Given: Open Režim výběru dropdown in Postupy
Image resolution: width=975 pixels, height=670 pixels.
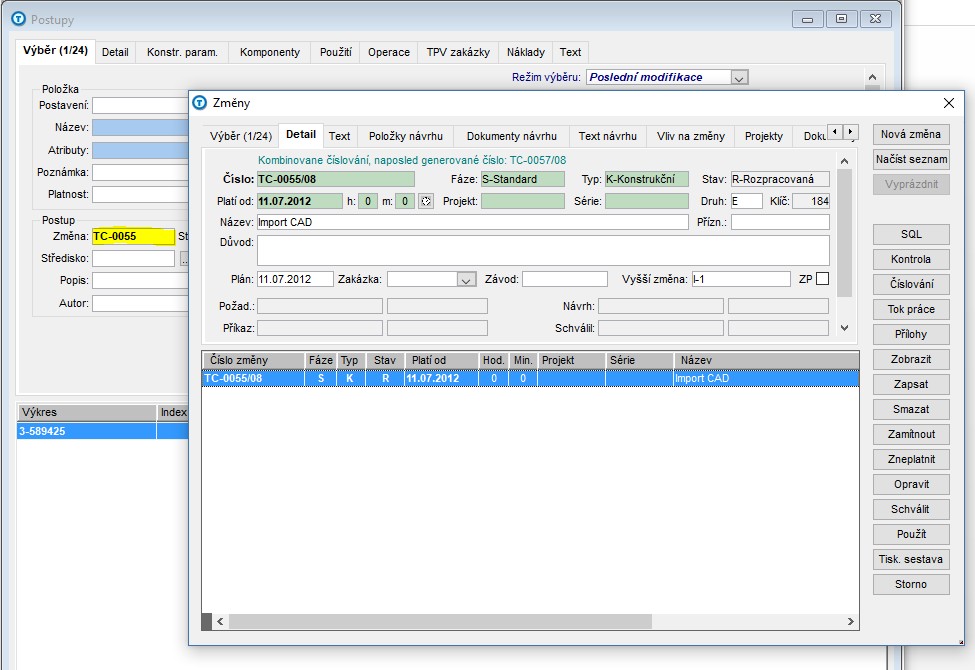Looking at the screenshot, I should point(739,78).
